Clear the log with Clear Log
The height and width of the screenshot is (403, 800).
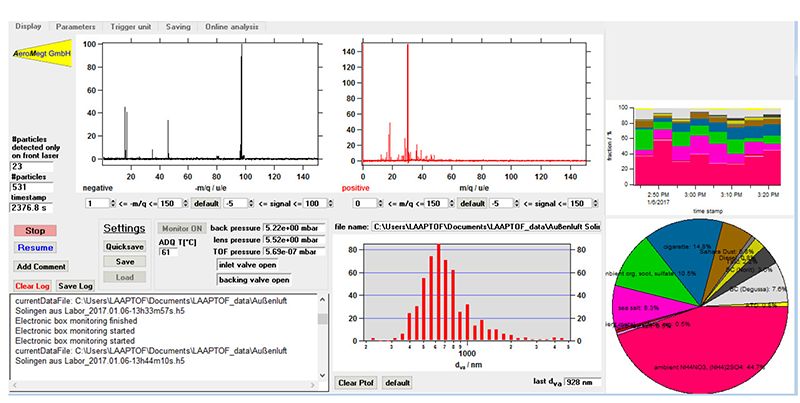coord(31,286)
